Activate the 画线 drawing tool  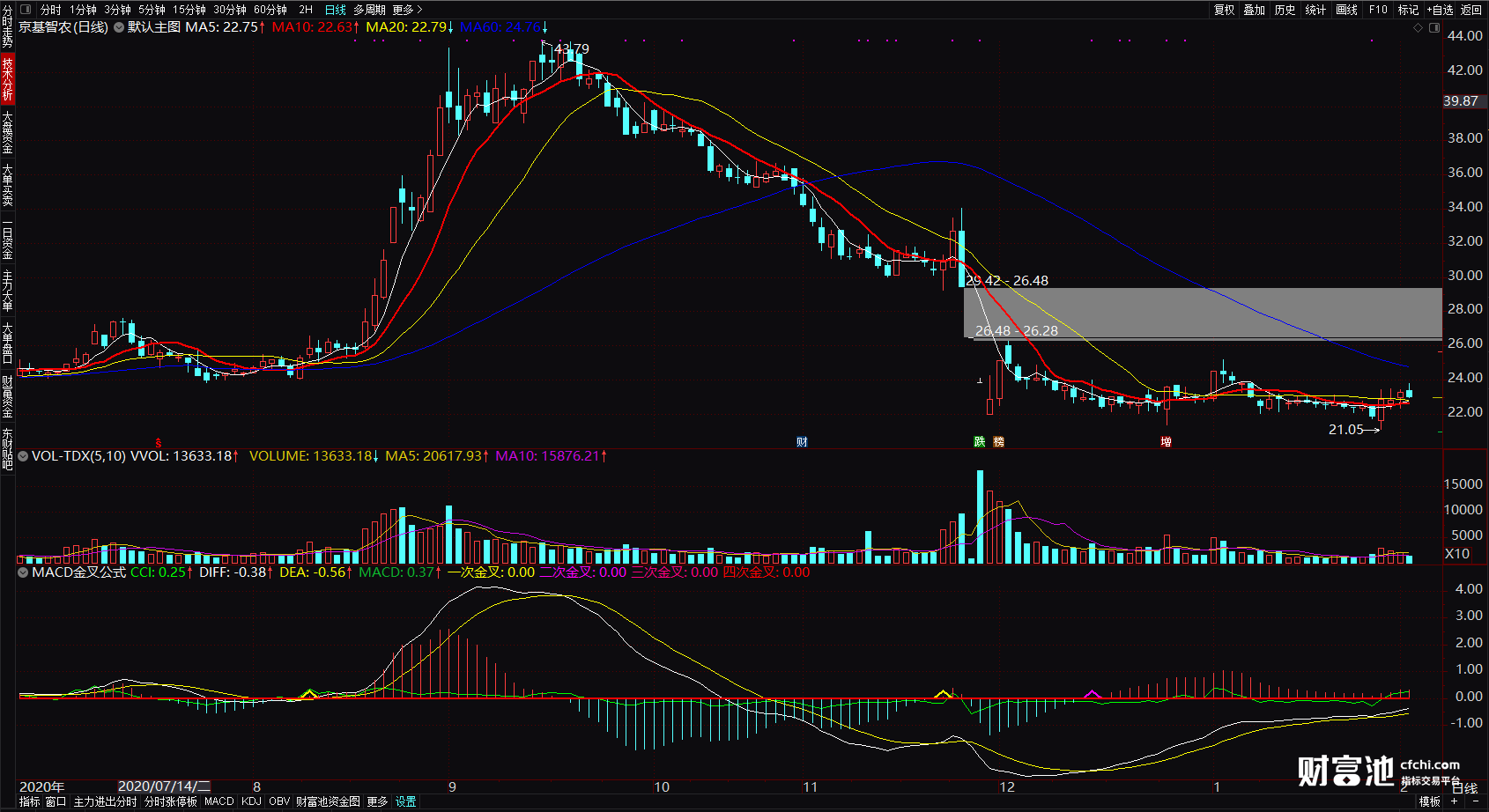click(1346, 10)
